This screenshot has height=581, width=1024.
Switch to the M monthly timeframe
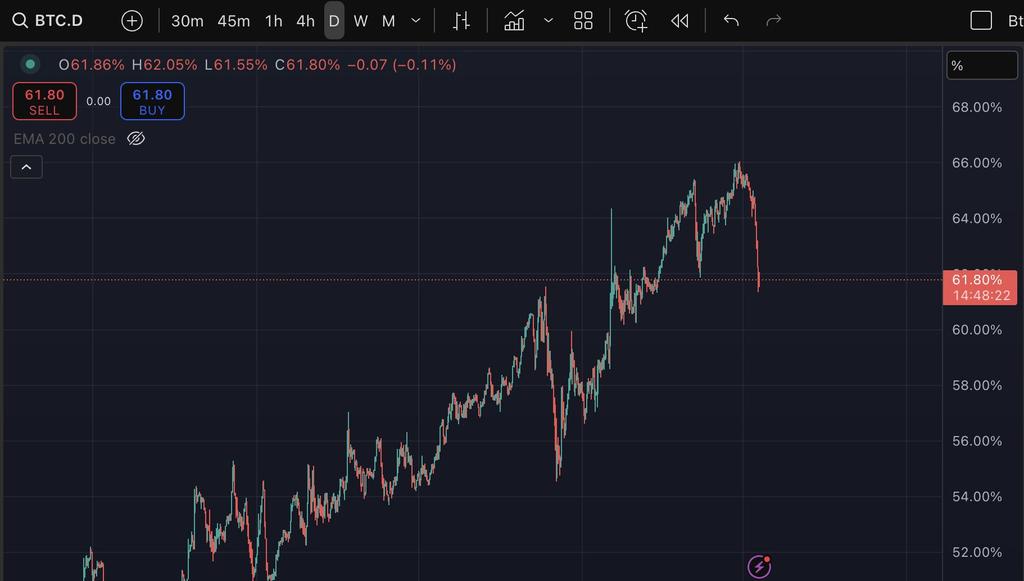[x=389, y=21]
